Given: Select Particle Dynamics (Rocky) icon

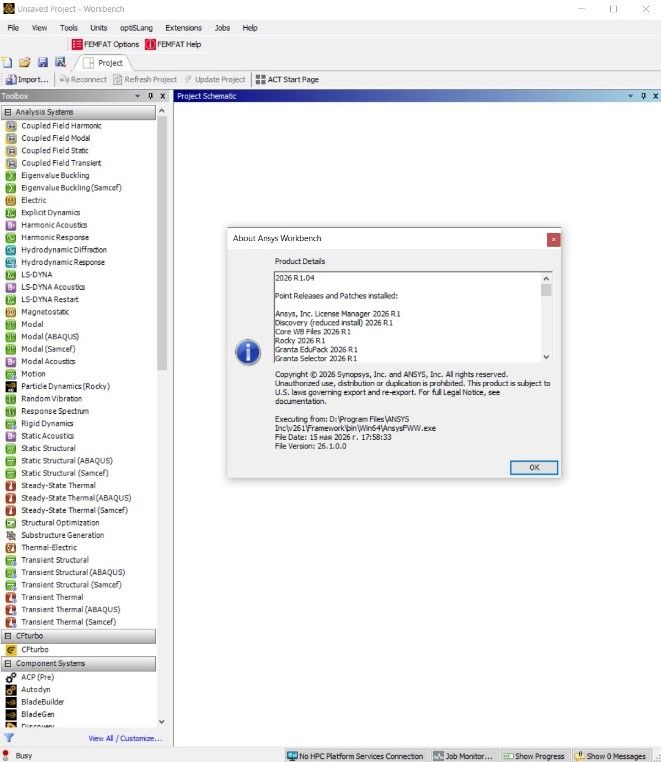Looking at the screenshot, I should [x=11, y=386].
